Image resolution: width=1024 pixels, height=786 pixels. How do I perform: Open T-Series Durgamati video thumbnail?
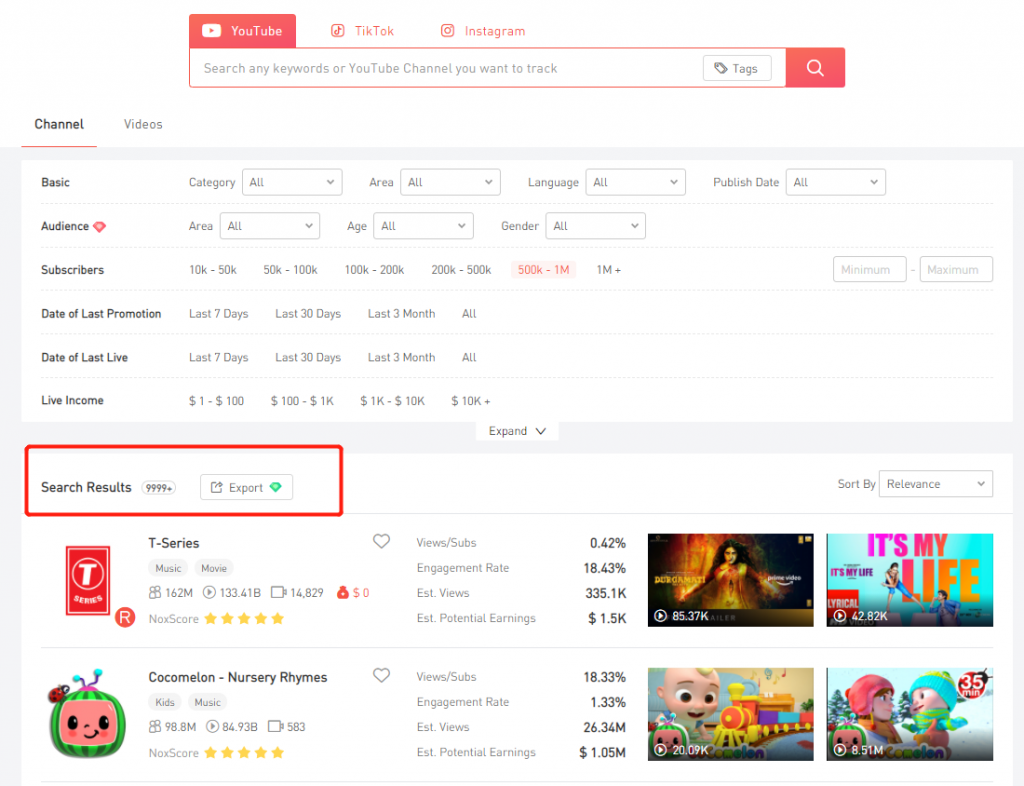point(730,580)
